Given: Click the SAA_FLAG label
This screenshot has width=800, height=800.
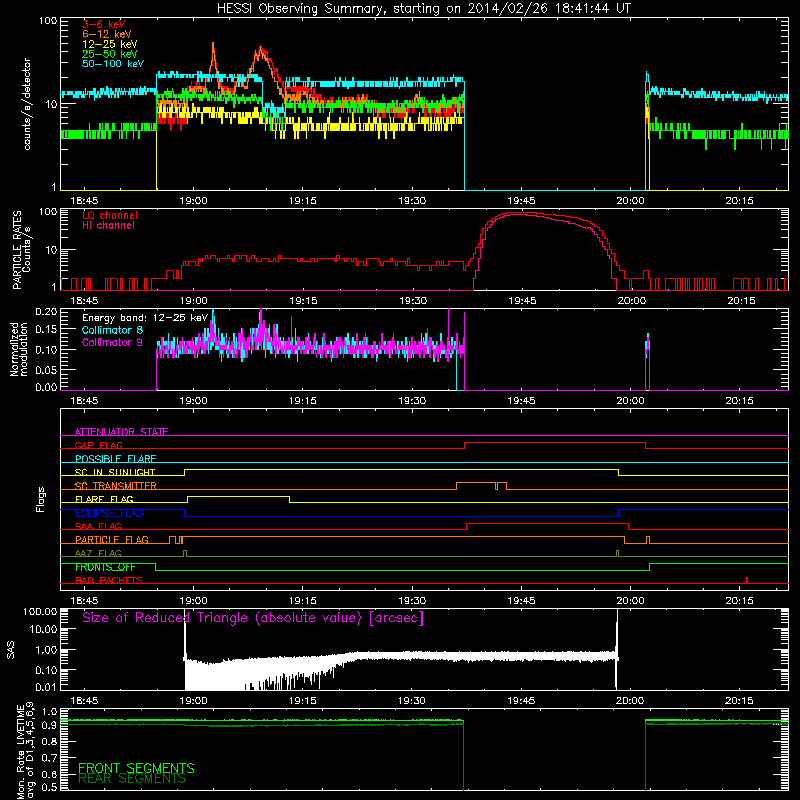Looking at the screenshot, I should point(98,526).
